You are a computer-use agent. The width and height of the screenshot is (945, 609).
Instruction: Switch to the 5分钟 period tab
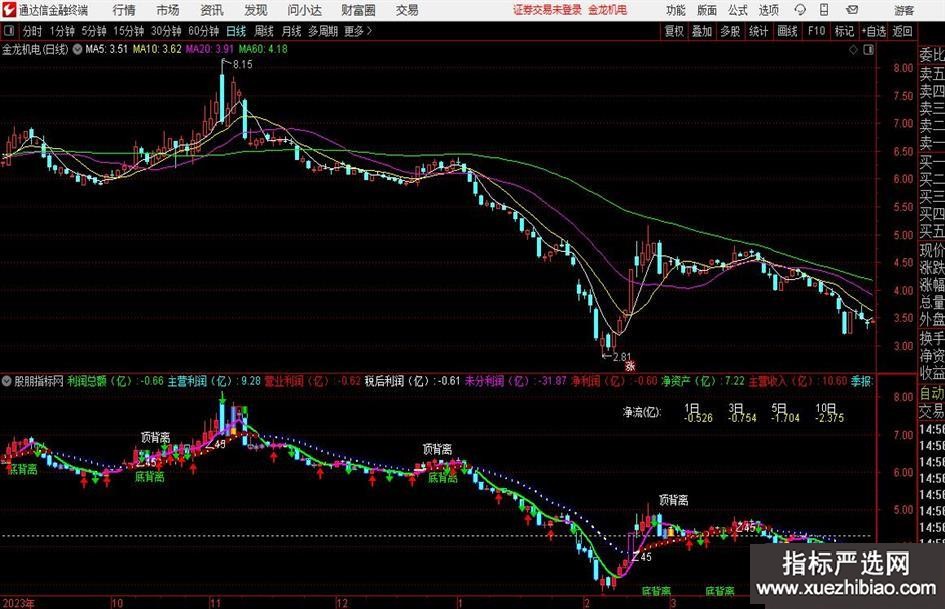pyautogui.click(x=94, y=31)
